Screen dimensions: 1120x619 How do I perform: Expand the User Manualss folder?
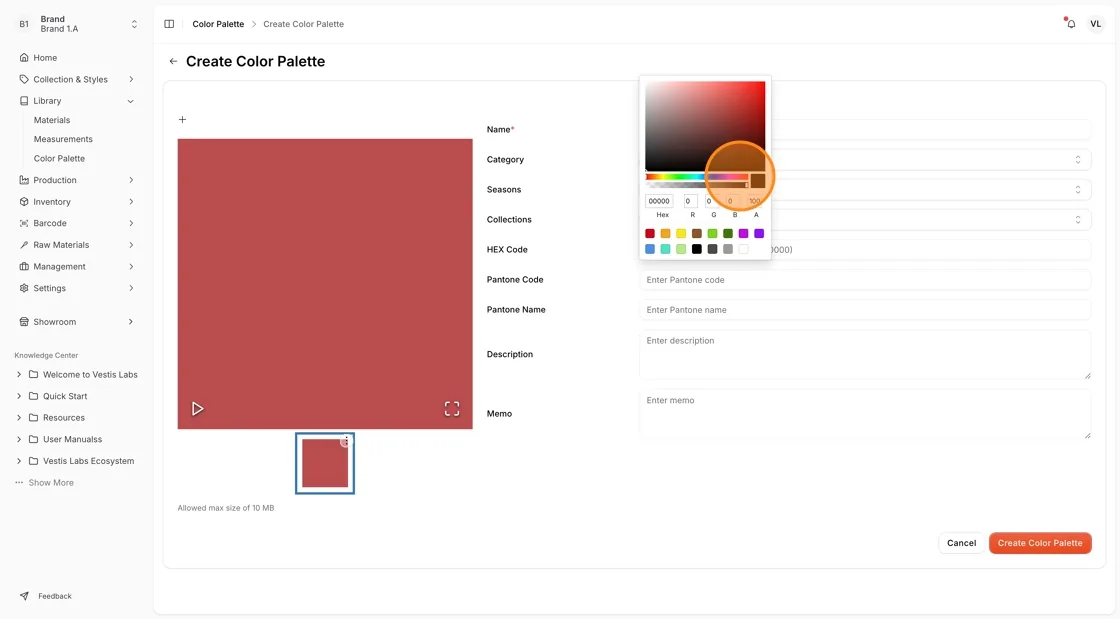tap(19, 439)
